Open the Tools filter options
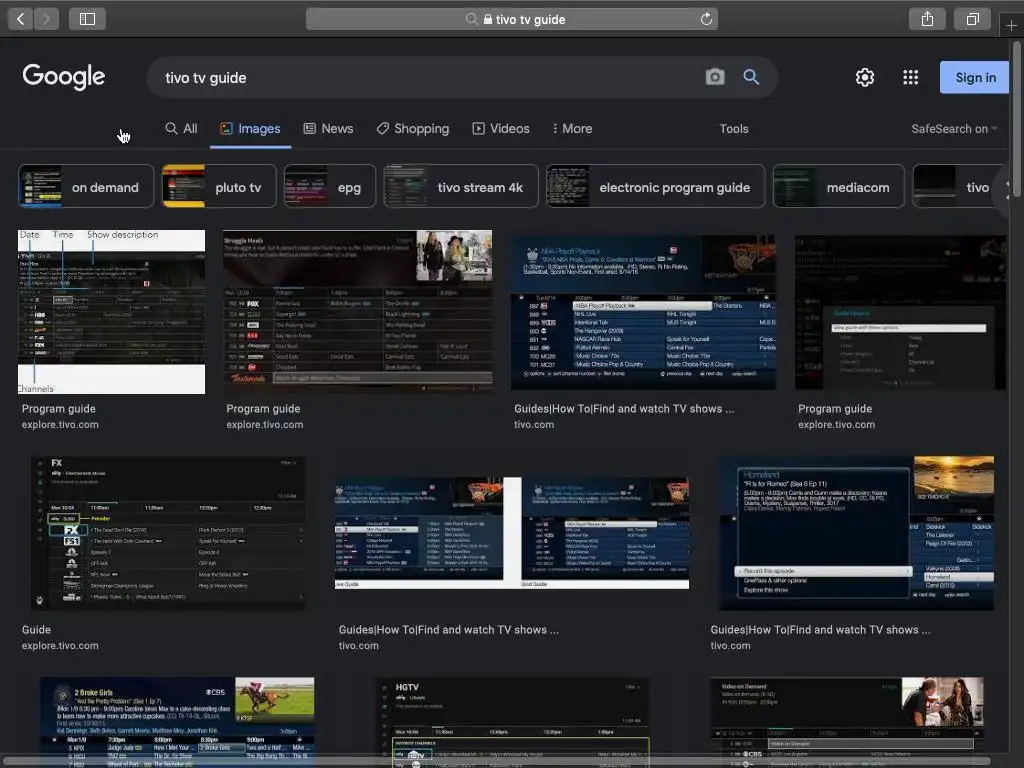The image size is (1024, 768). coord(734,129)
